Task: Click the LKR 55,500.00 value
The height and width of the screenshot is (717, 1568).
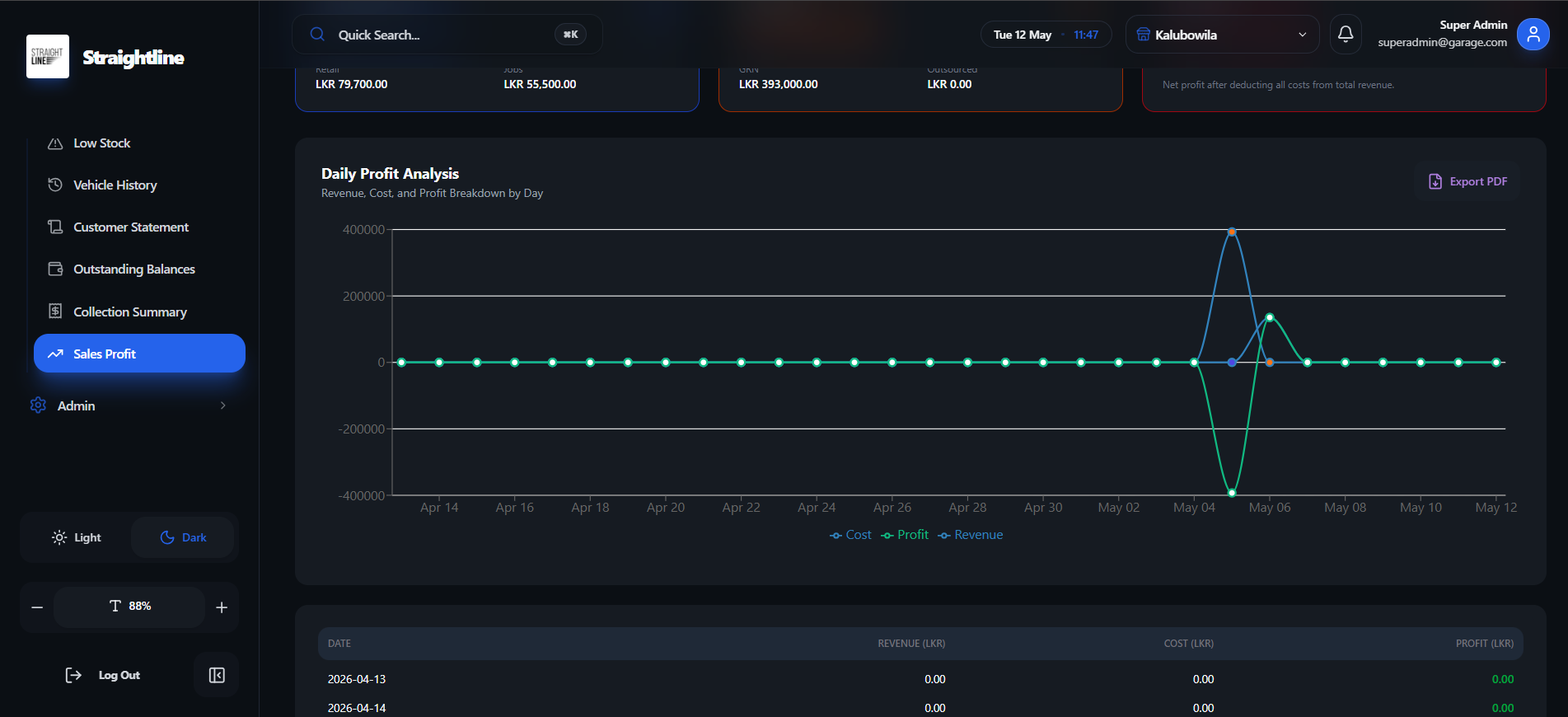Action: click(540, 84)
